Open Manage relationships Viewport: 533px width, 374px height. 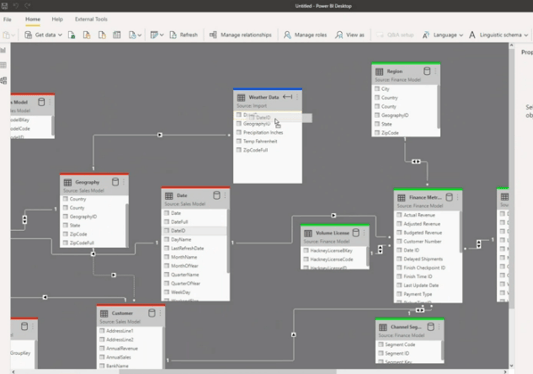click(x=240, y=35)
